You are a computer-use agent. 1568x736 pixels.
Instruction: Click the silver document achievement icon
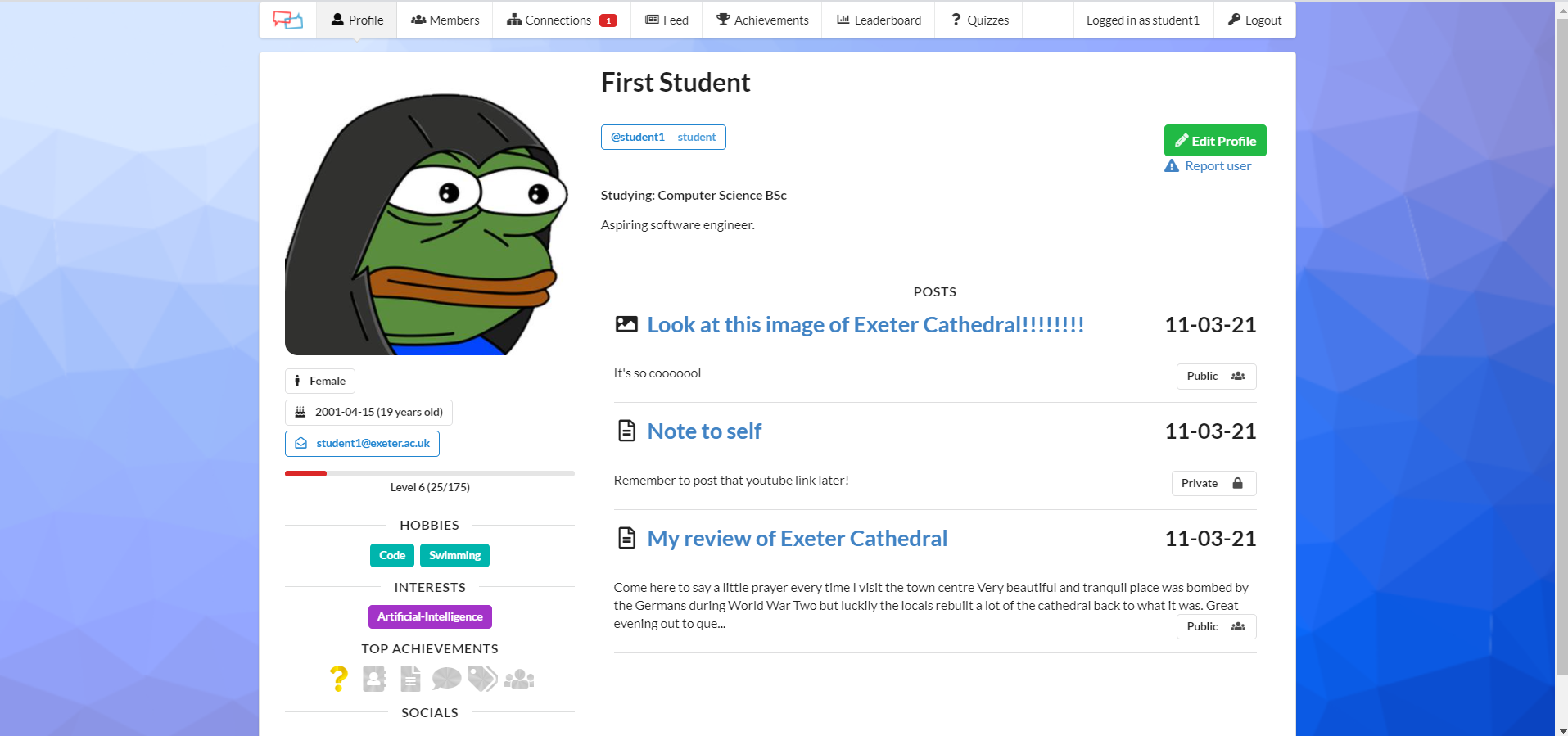click(x=410, y=679)
